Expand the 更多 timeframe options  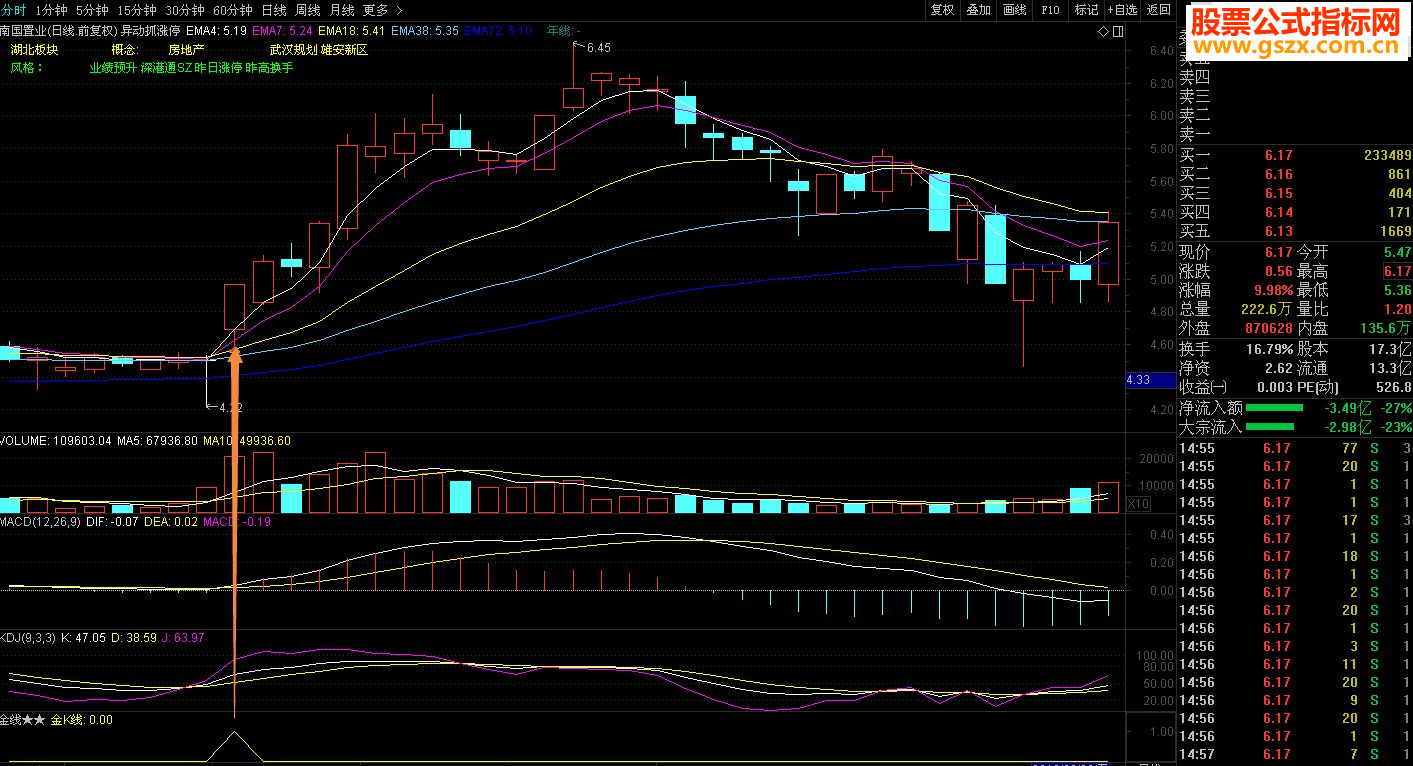[x=380, y=10]
